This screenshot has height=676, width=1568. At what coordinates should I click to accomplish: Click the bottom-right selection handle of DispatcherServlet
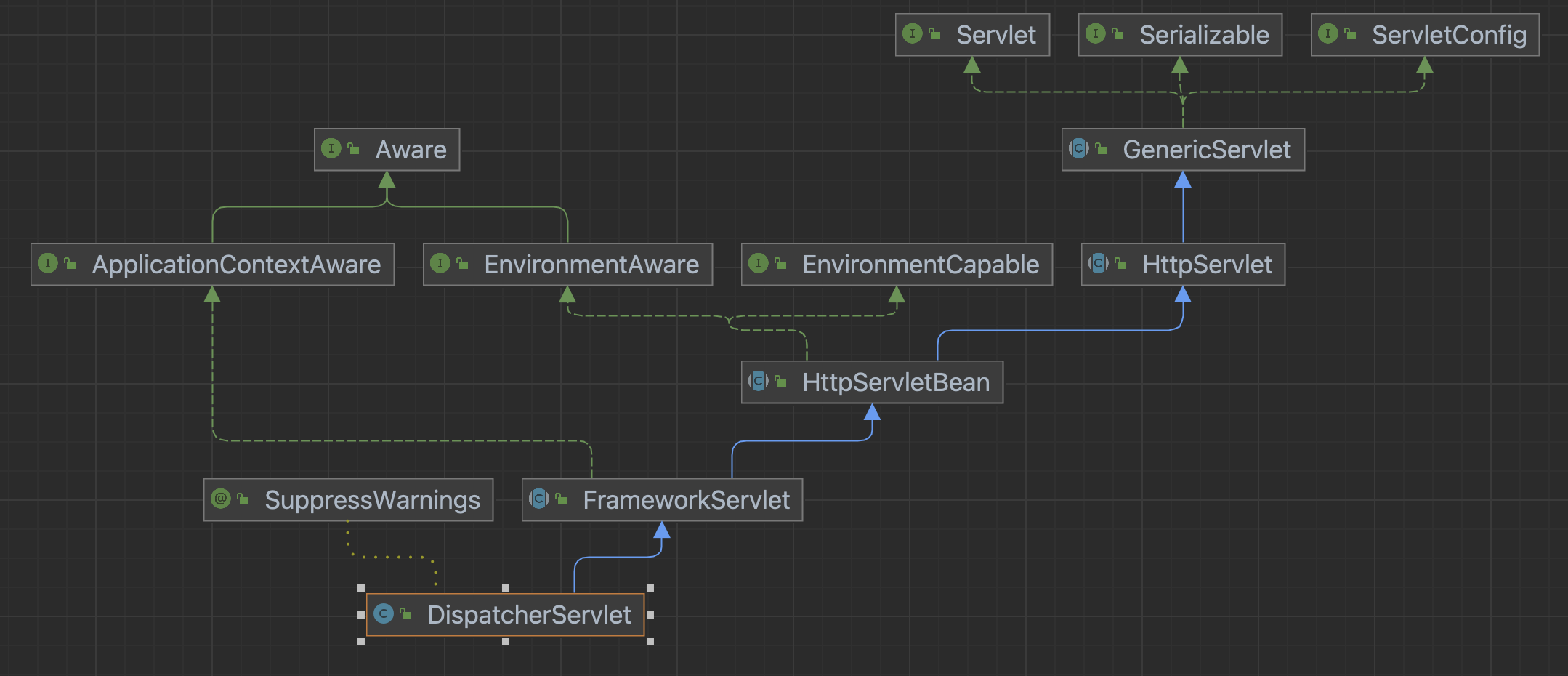[650, 642]
